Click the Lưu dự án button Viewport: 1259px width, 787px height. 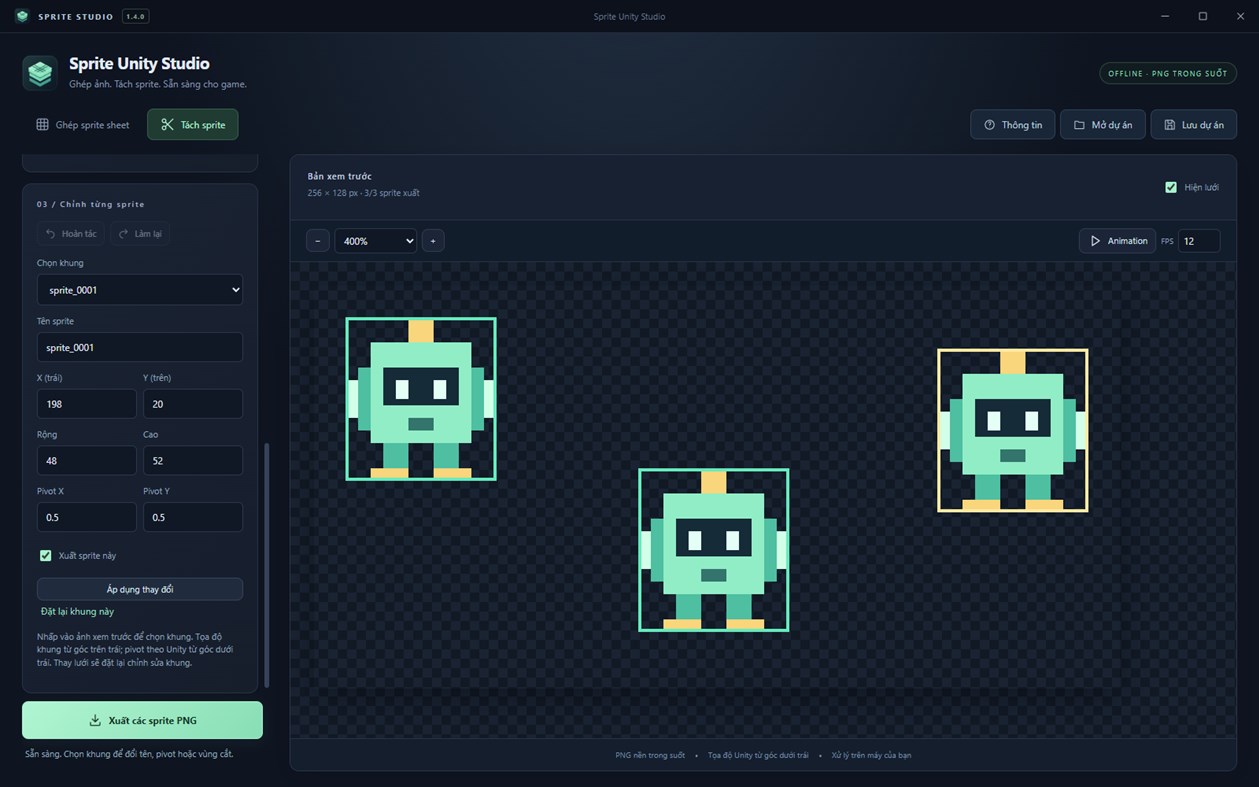tap(1193, 125)
